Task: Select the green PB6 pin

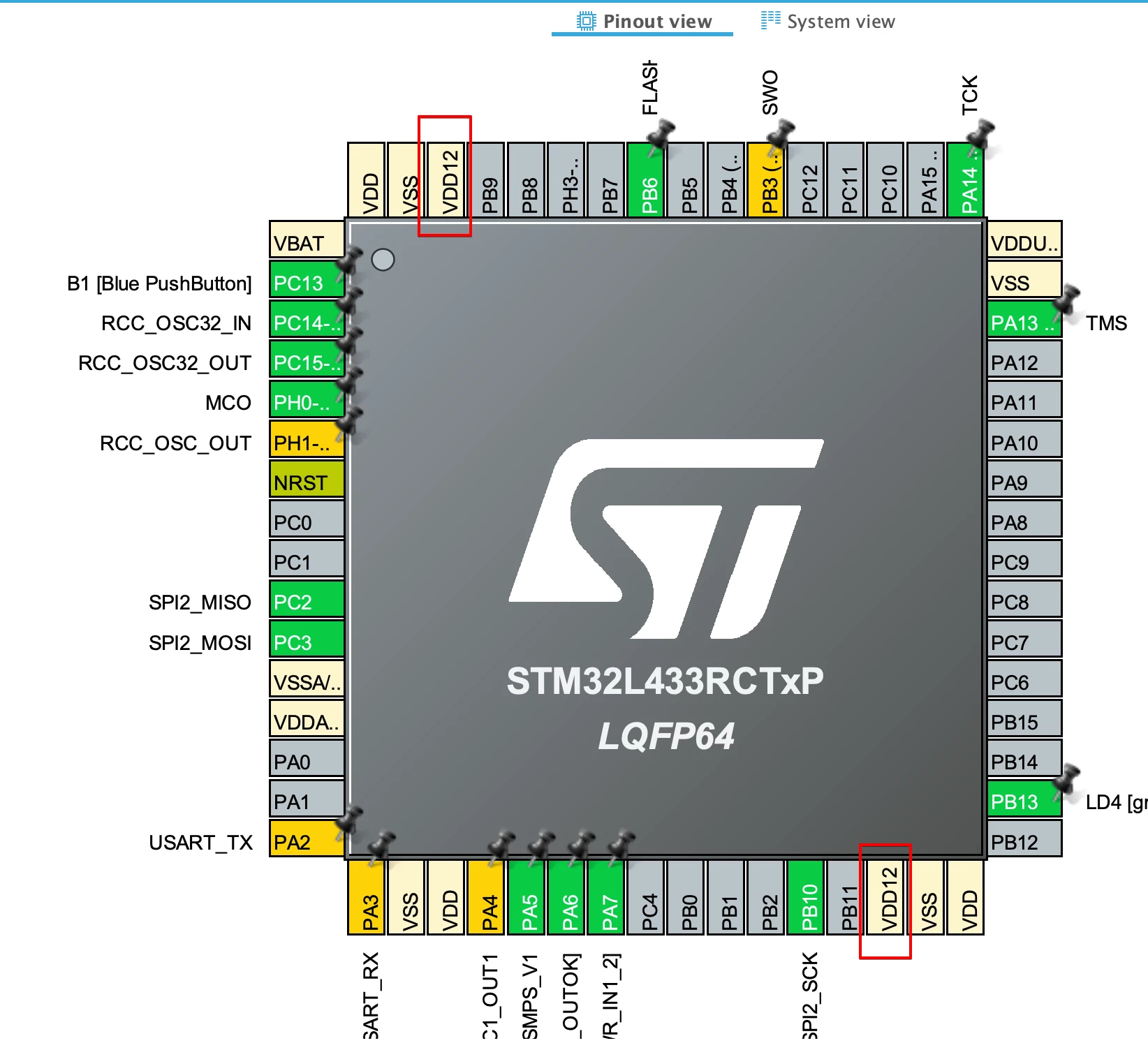Action: (x=646, y=179)
